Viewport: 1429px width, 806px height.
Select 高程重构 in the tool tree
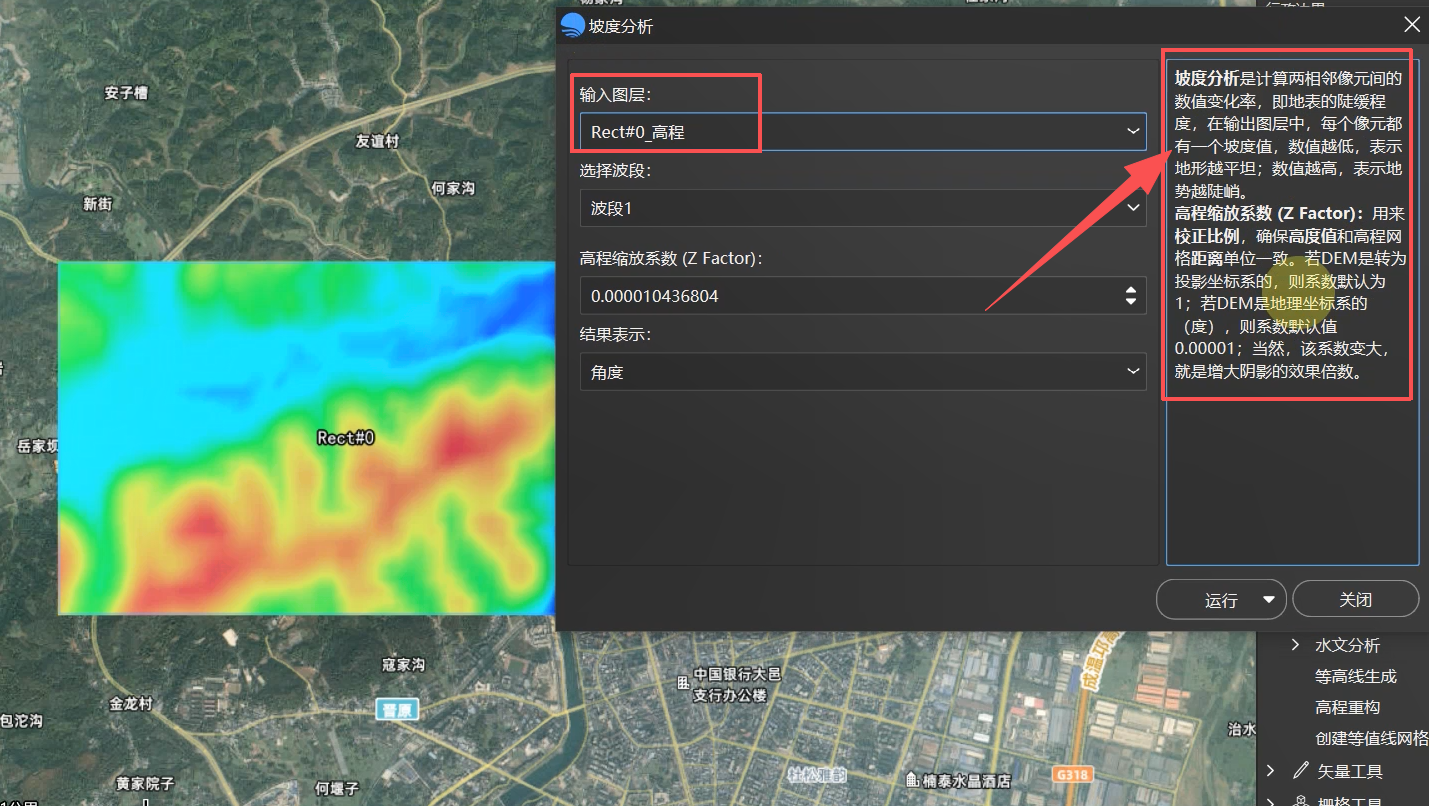pos(1347,707)
